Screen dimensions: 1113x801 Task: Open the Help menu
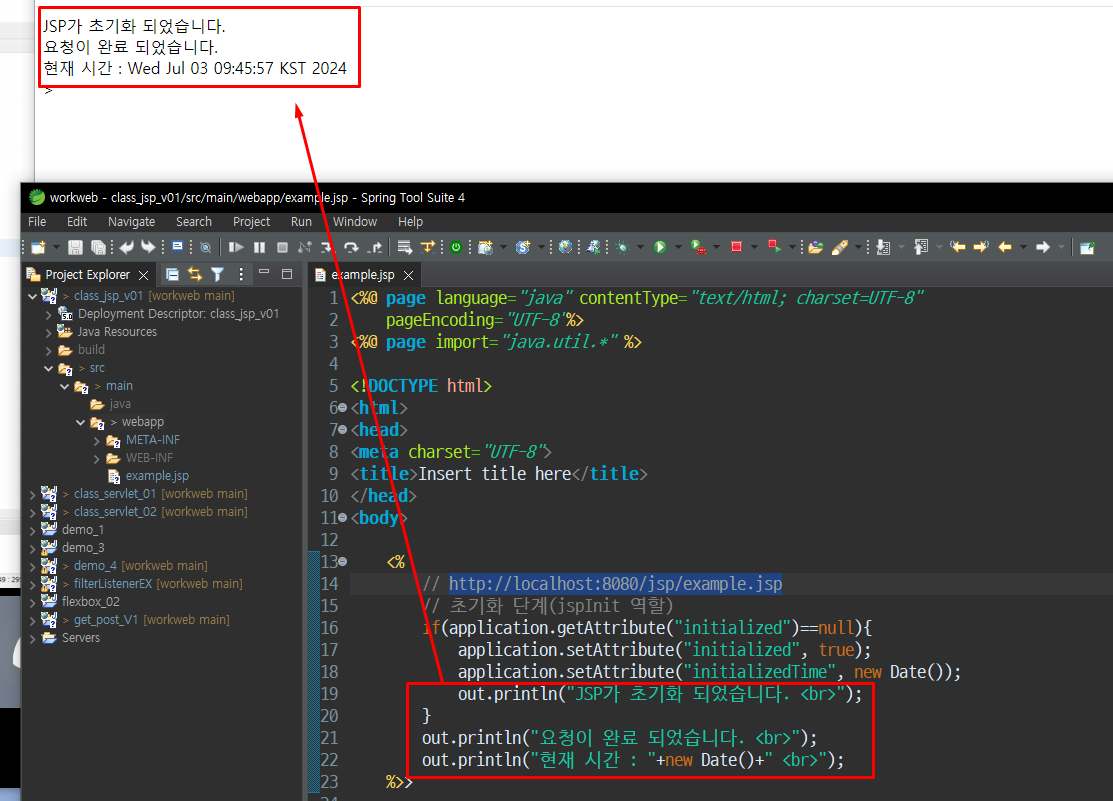[410, 222]
